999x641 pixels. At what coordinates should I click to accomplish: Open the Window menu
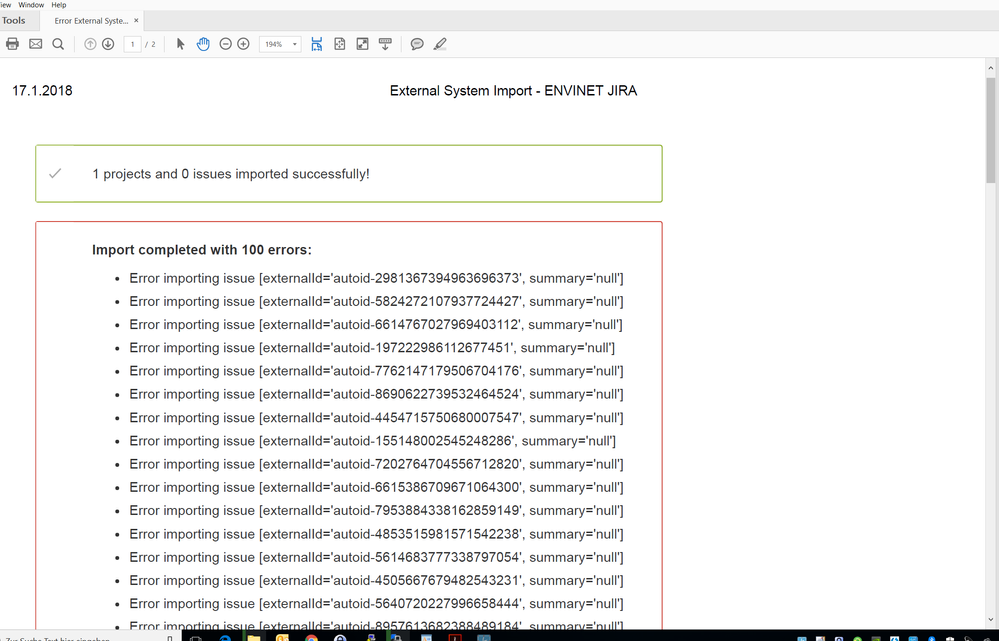(31, 4)
